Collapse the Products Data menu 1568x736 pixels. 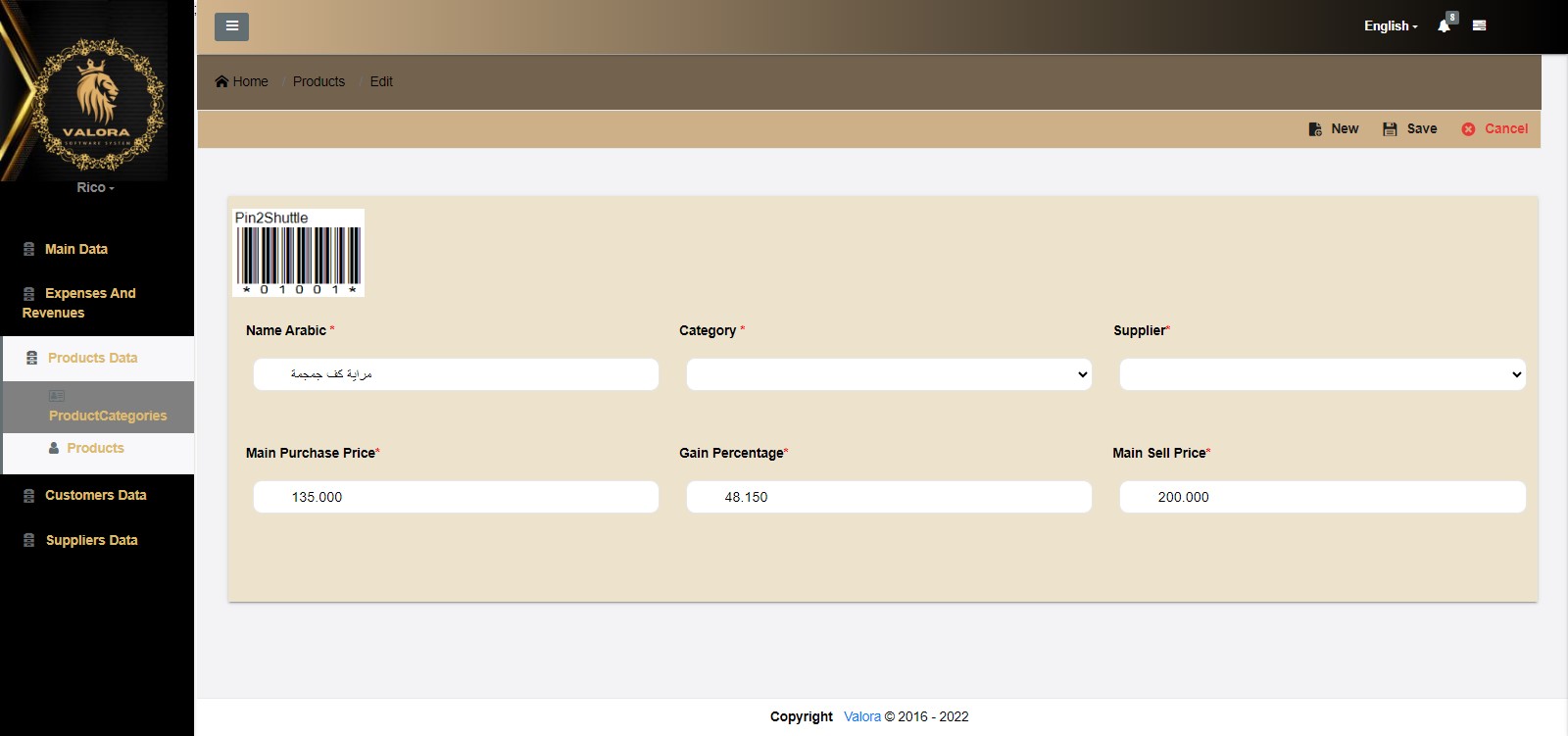tap(92, 358)
